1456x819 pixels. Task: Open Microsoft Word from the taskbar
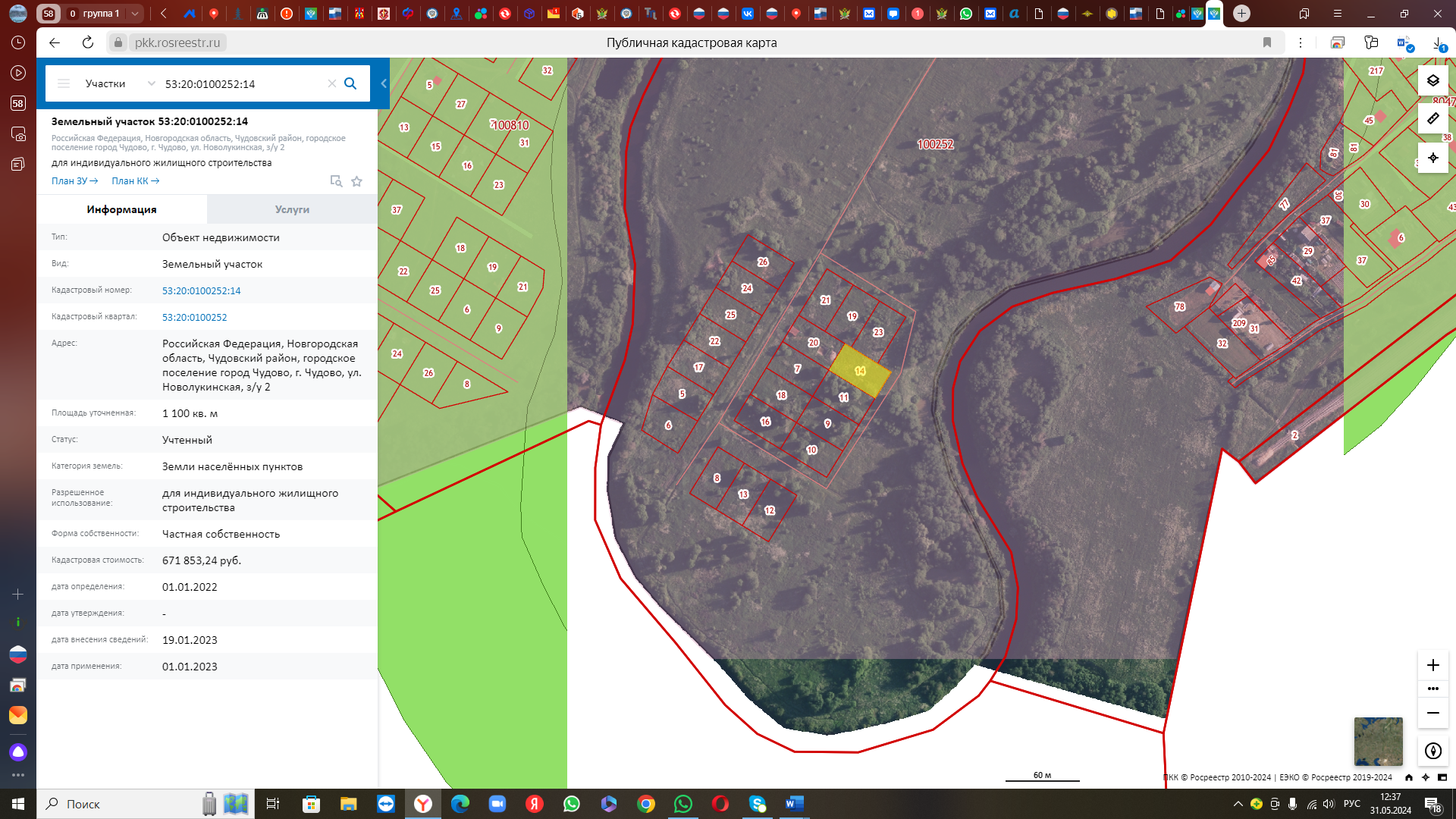pos(794,804)
